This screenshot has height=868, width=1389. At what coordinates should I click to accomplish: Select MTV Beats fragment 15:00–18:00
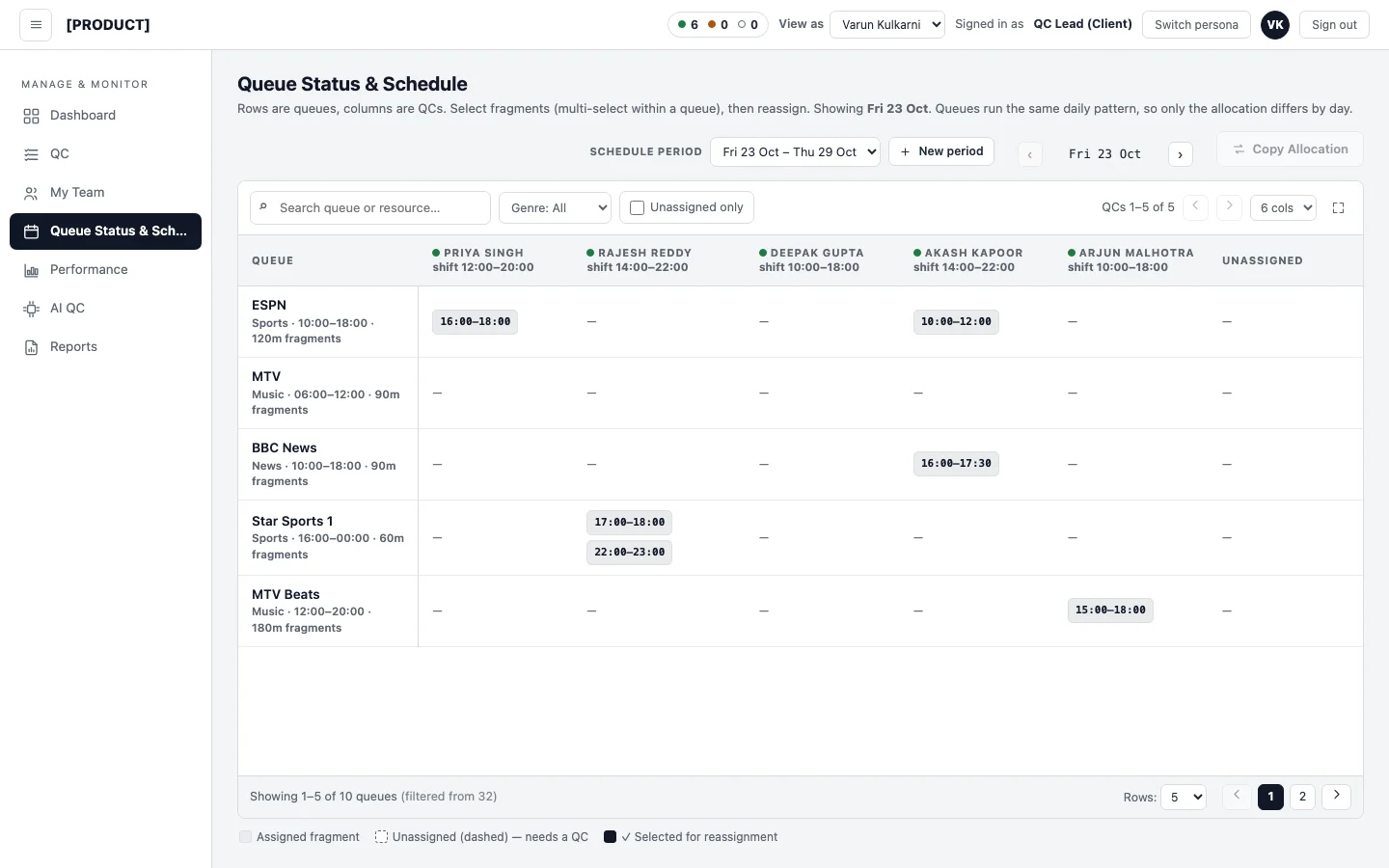(x=1110, y=610)
